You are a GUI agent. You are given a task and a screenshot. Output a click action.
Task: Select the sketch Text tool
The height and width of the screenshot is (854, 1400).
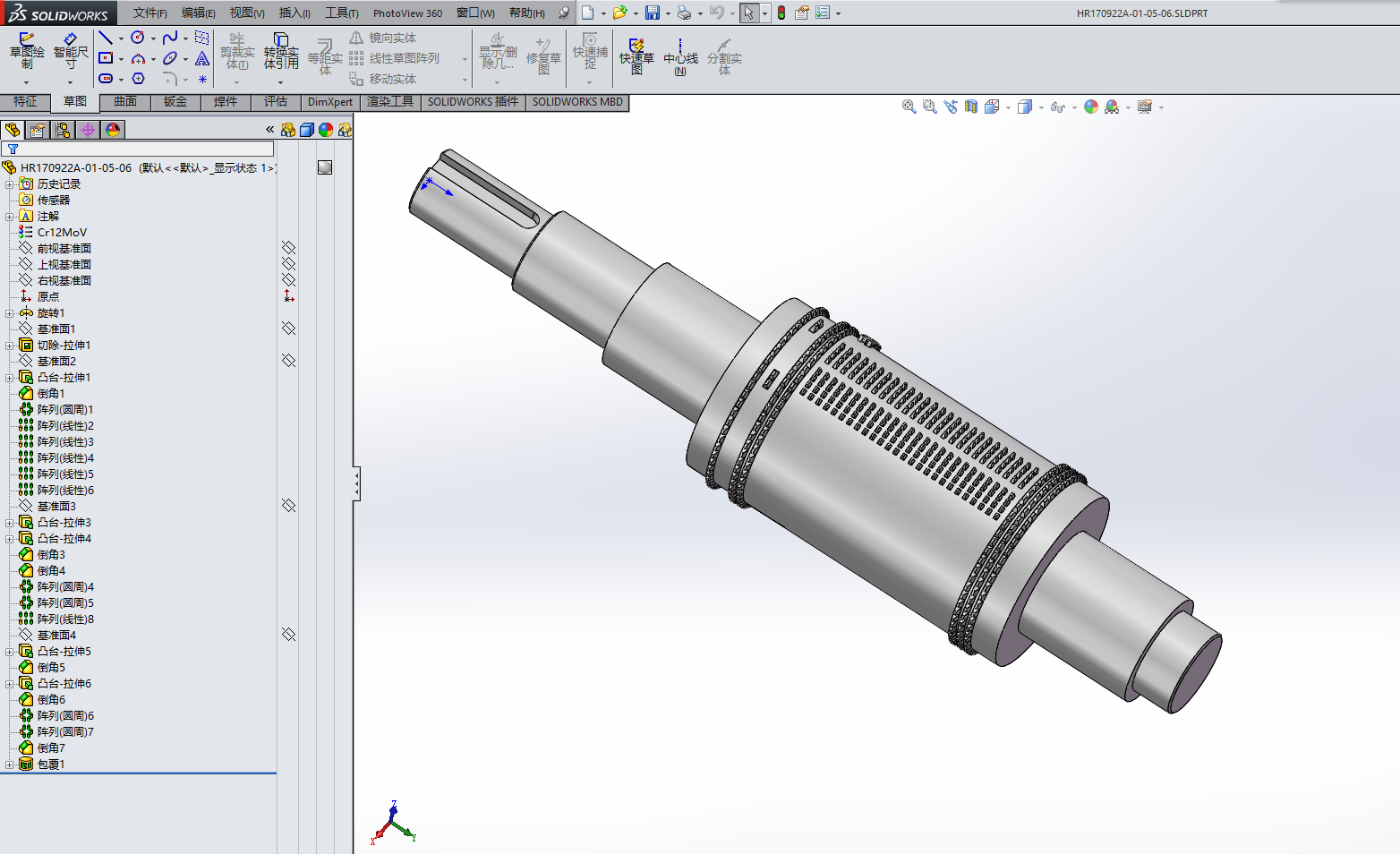pyautogui.click(x=202, y=58)
